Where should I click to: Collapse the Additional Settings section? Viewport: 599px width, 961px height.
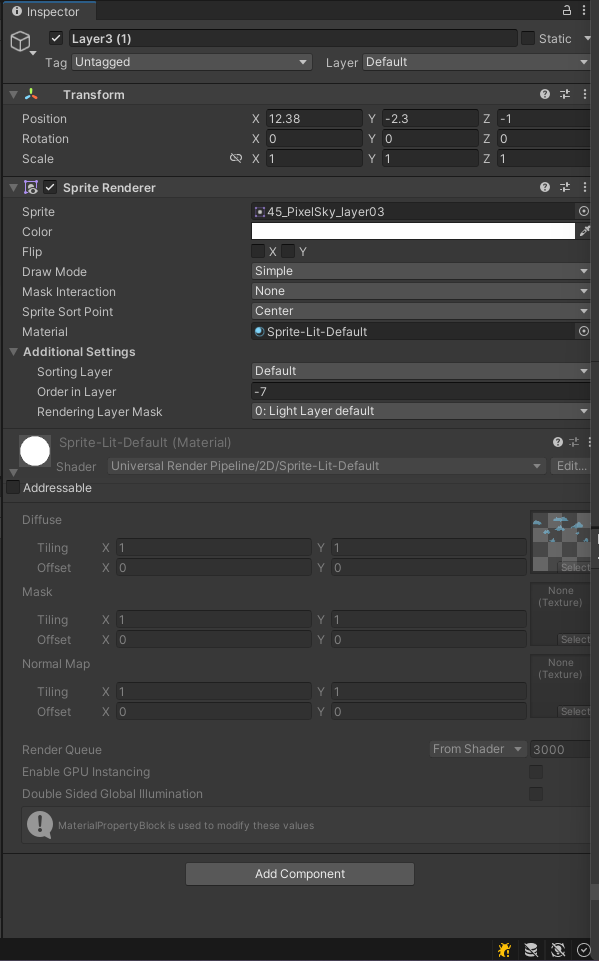(x=12, y=351)
